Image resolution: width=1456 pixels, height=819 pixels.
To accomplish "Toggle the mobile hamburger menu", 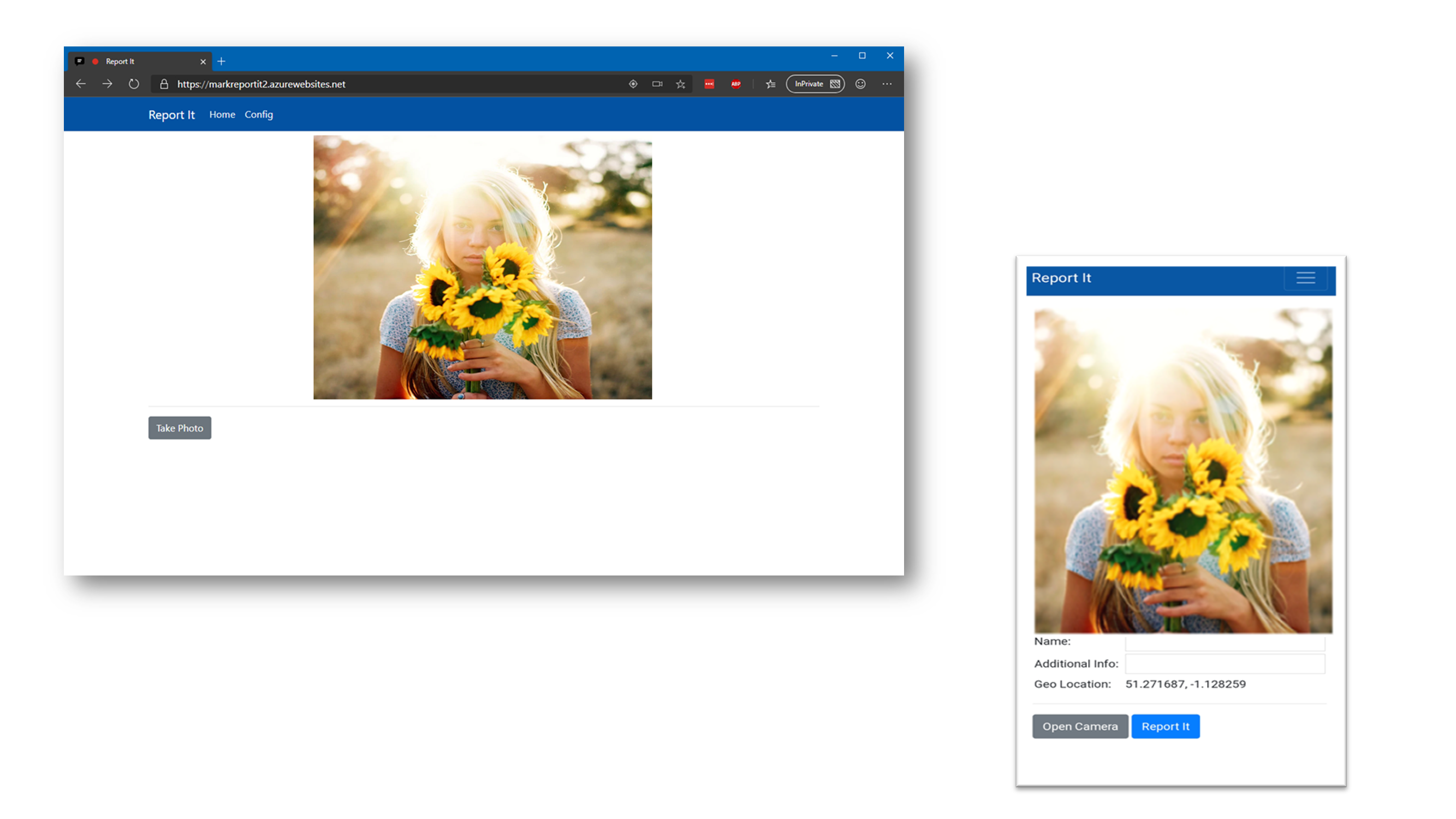I will tap(1305, 278).
